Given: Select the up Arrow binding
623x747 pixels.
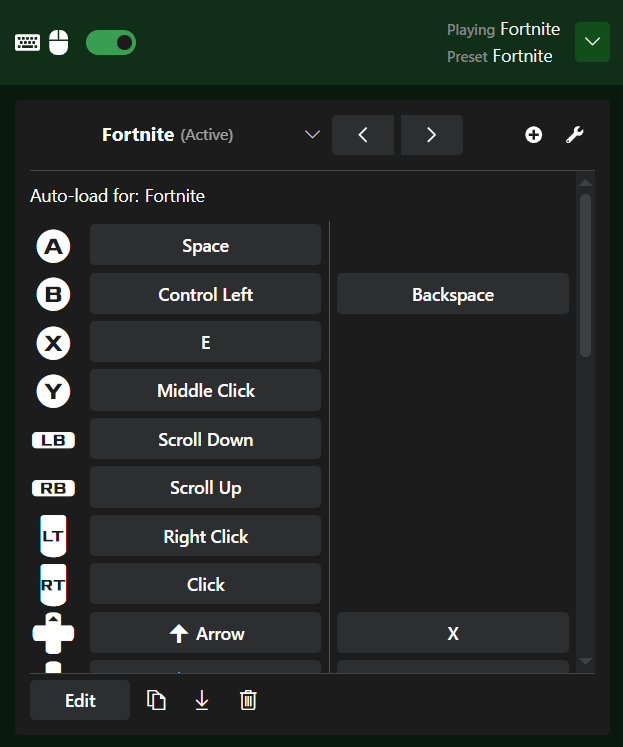Looking at the screenshot, I should [205, 633].
